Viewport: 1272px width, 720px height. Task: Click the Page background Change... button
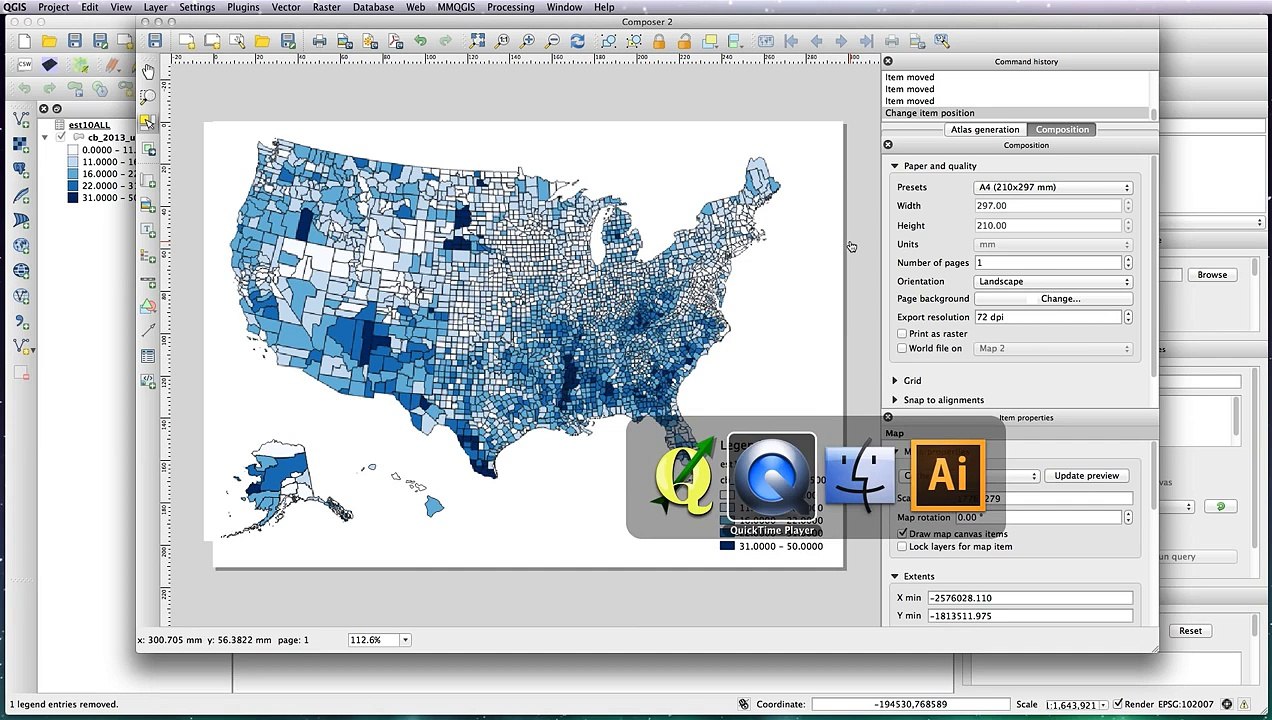(1052, 299)
